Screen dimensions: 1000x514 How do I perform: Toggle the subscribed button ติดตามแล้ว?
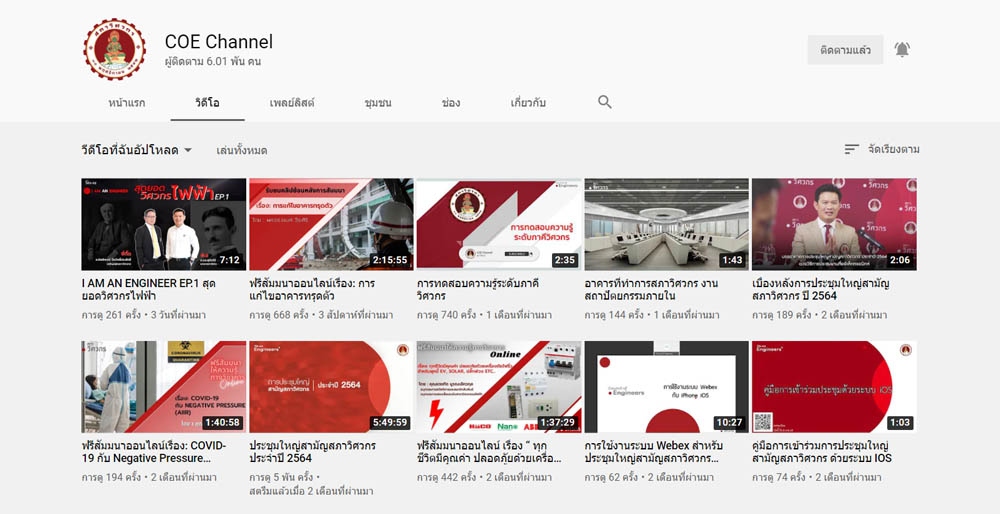[845, 50]
